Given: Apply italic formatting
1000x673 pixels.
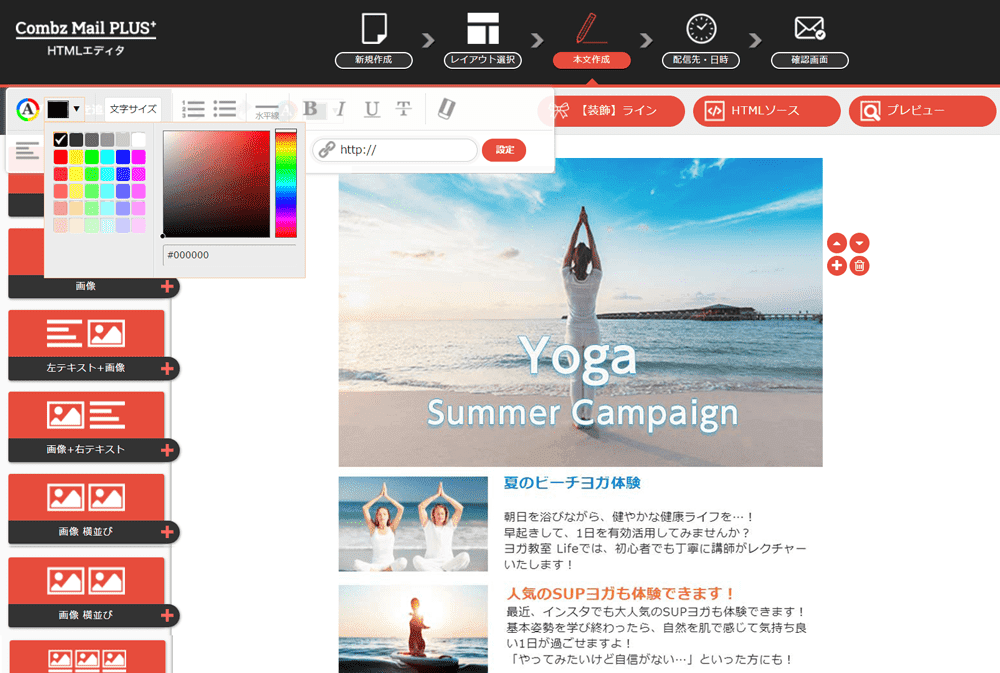Looking at the screenshot, I should [x=341, y=109].
